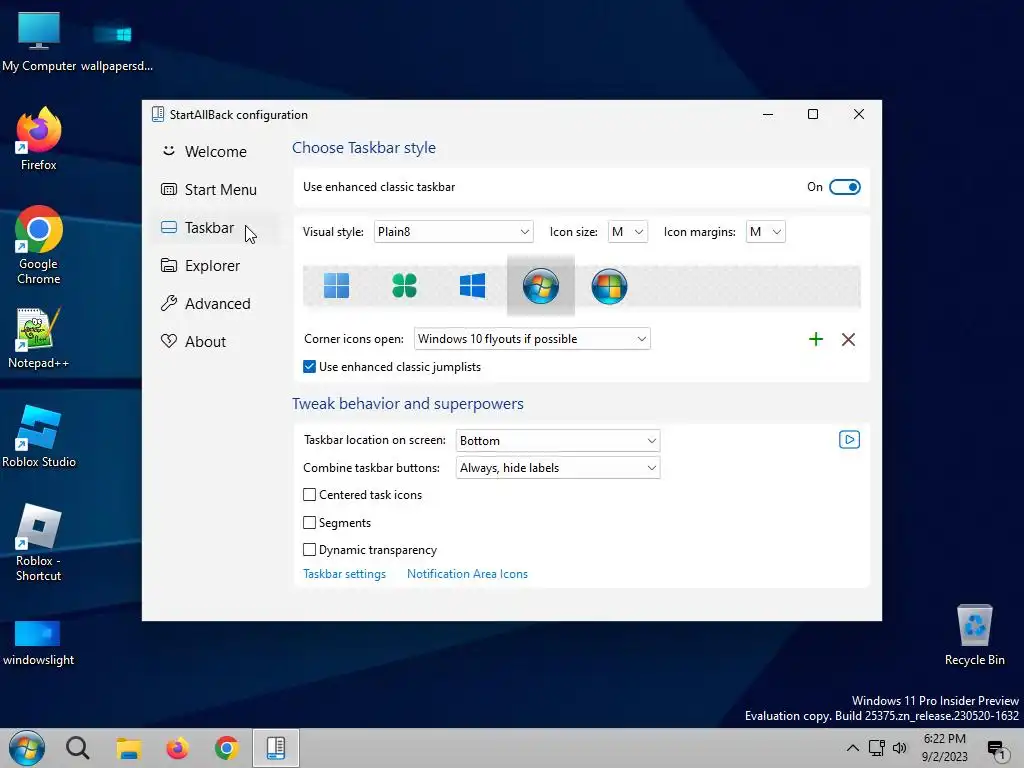Open Taskbar location on screen dropdown
Screen dimensions: 1024x768
pos(558,441)
